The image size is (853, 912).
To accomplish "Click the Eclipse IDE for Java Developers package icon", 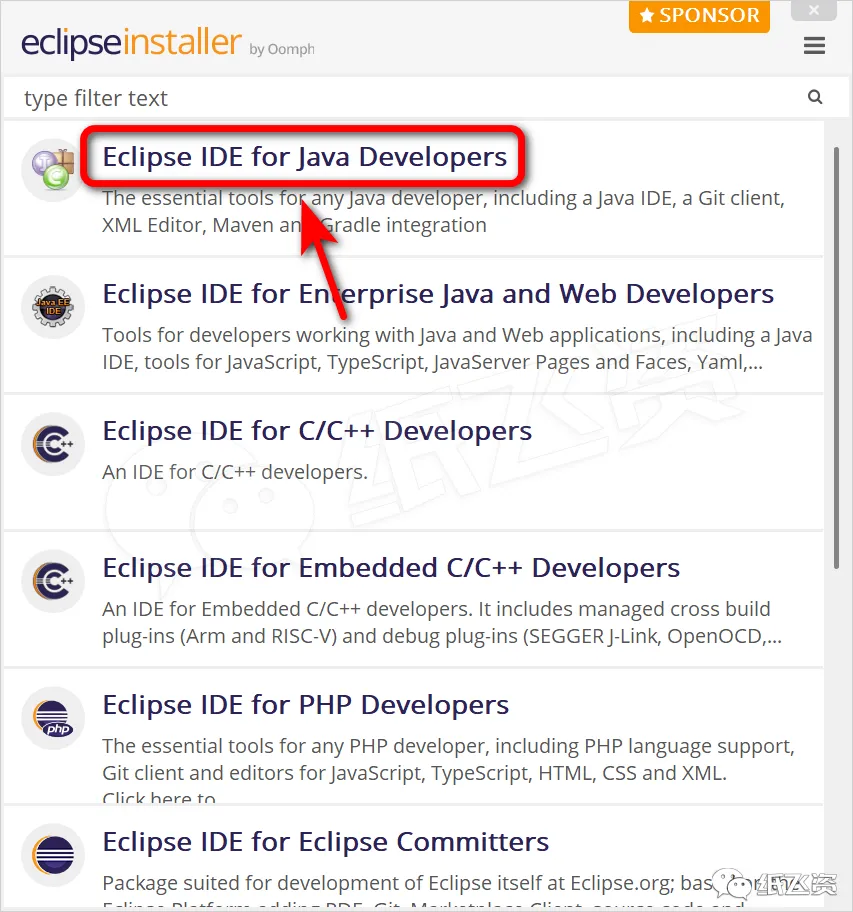I will pos(53,170).
